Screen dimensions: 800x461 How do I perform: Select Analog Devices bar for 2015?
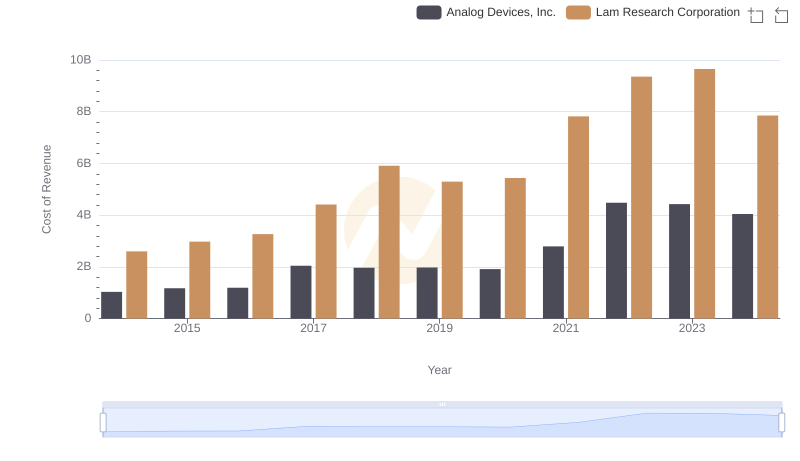pyautogui.click(x=174, y=303)
